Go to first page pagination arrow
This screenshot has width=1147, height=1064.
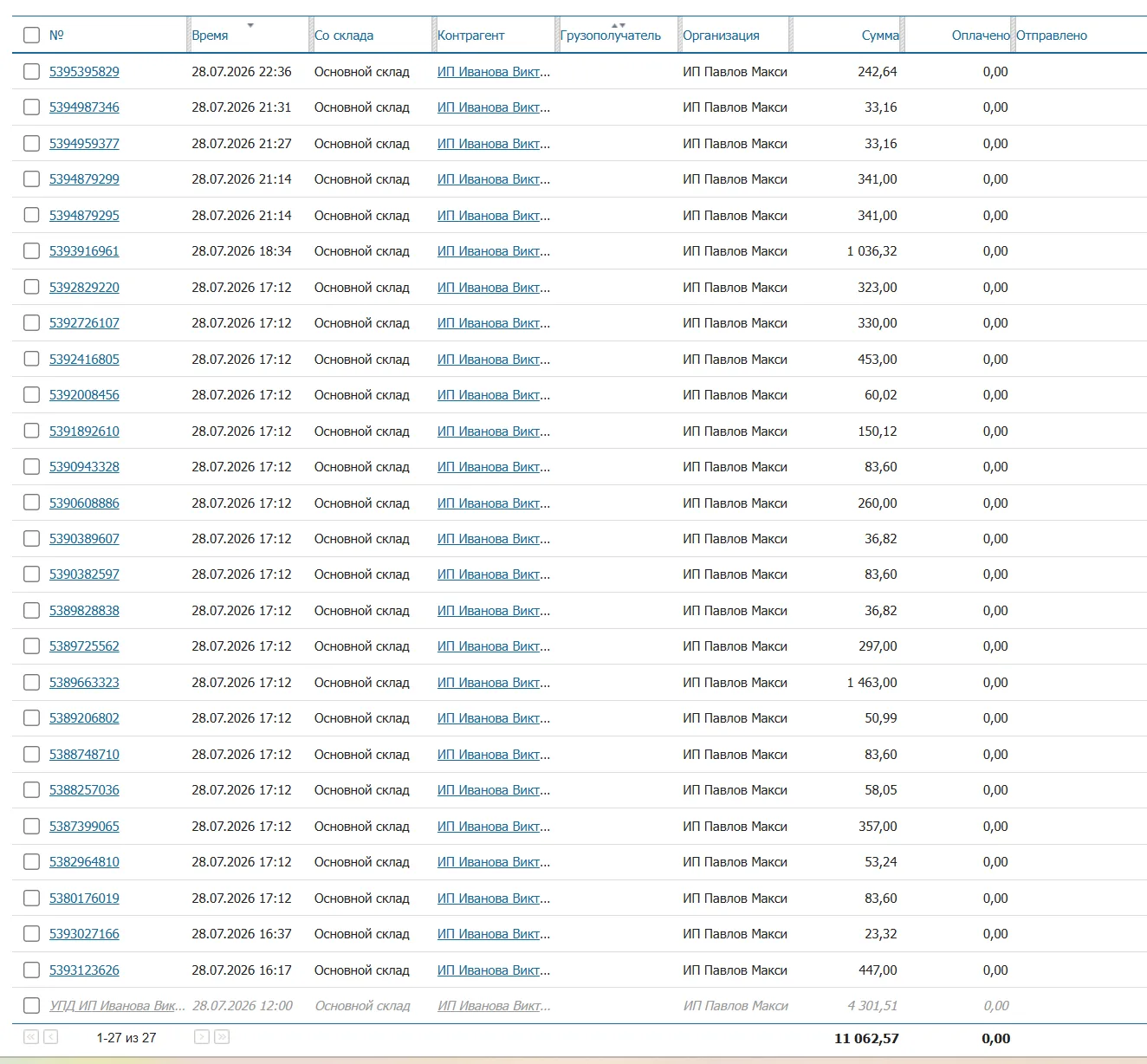[31, 1037]
